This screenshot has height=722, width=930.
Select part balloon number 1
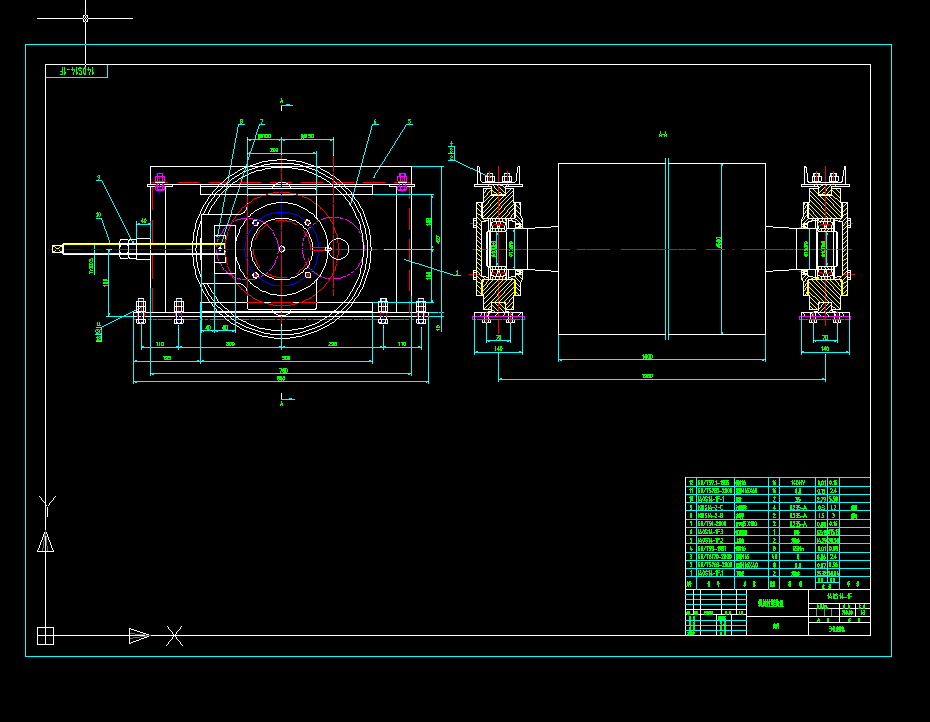457,273
